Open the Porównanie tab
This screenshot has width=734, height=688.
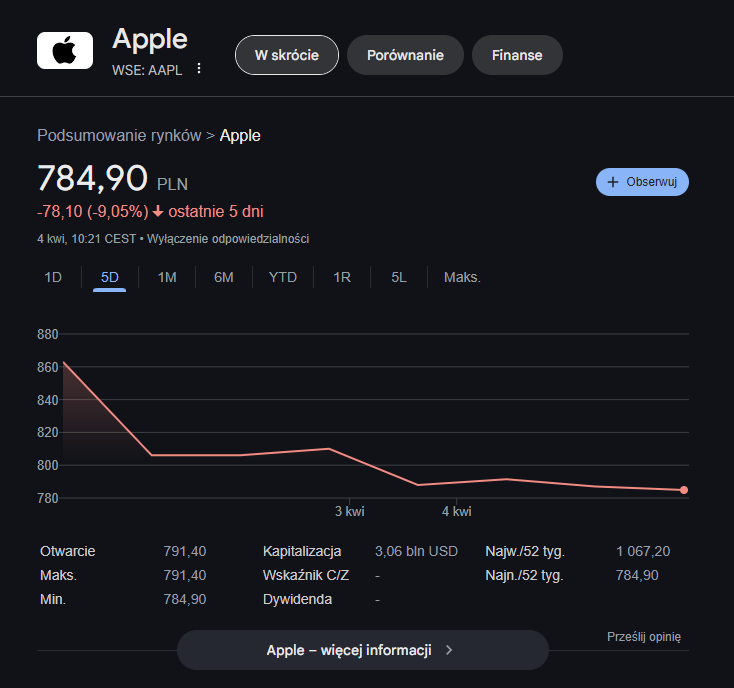[x=405, y=55]
